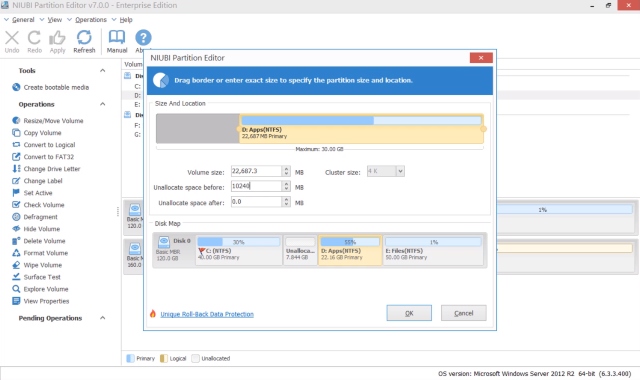Click the gray unallocated area before D:

(198, 128)
